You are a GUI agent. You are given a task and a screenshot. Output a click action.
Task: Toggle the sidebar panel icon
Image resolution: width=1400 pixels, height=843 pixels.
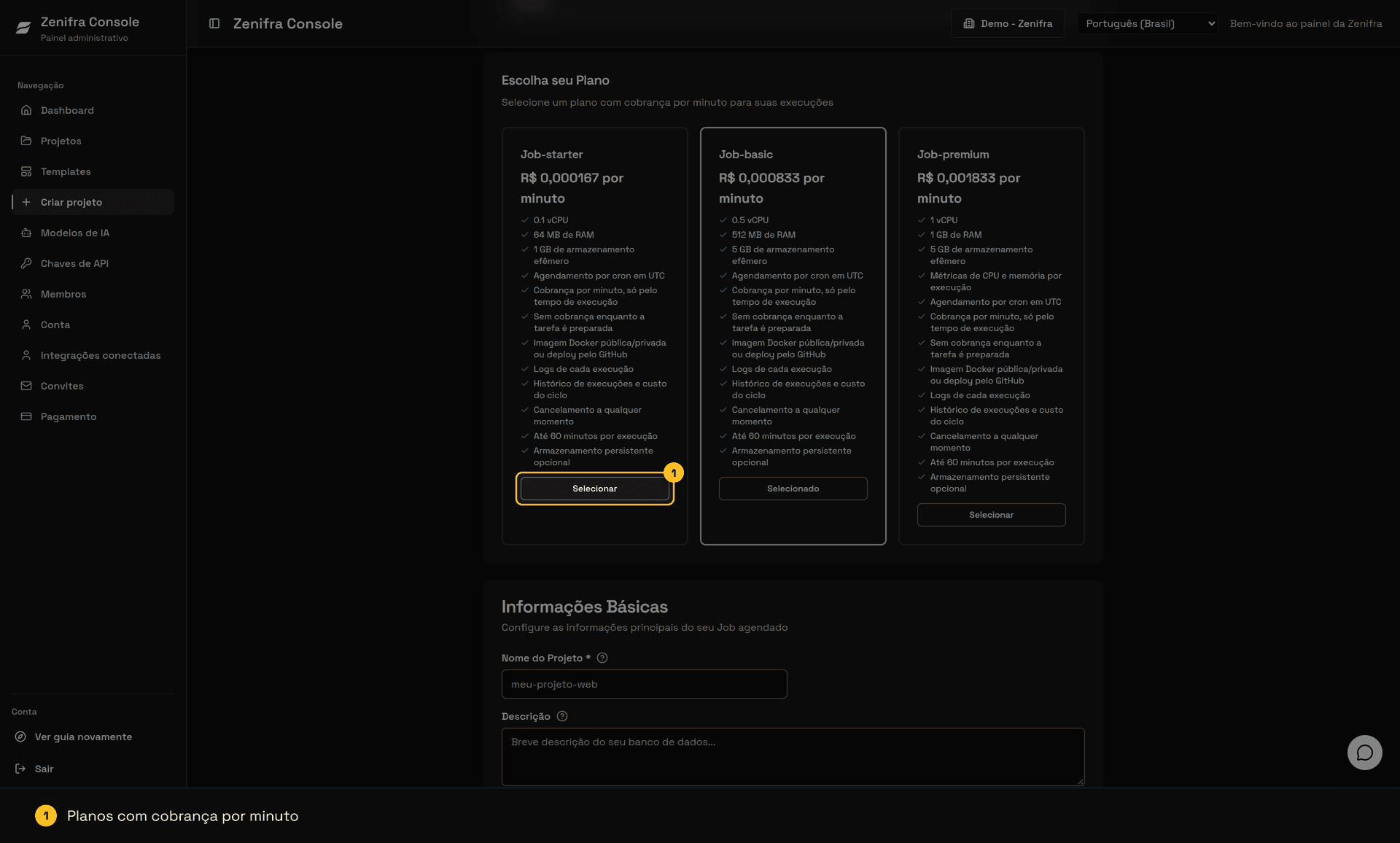[214, 23]
